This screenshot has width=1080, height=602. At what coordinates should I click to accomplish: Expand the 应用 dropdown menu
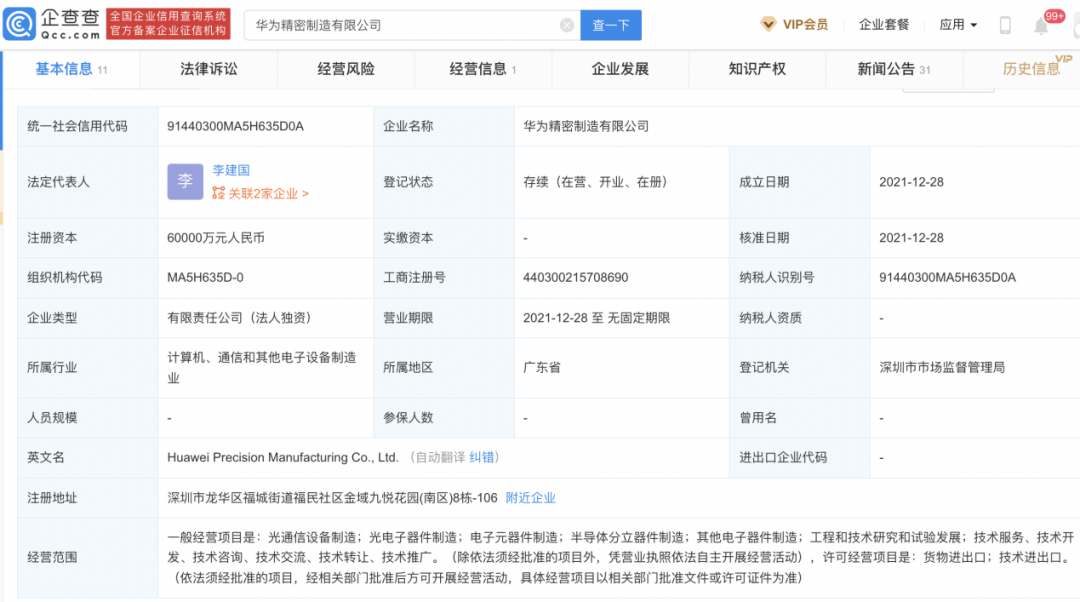958,25
